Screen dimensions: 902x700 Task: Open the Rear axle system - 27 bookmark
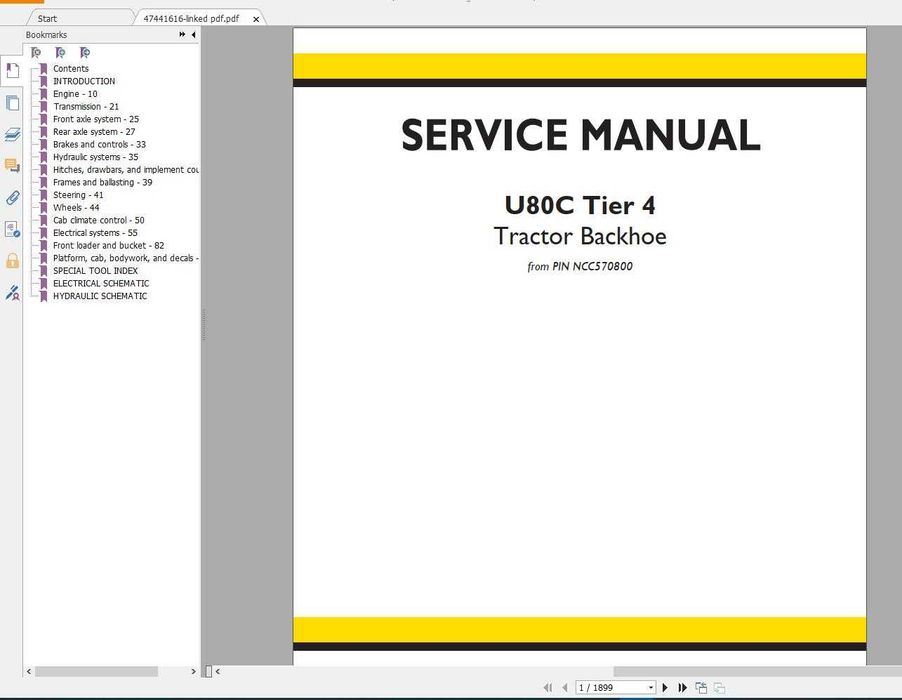[94, 132]
